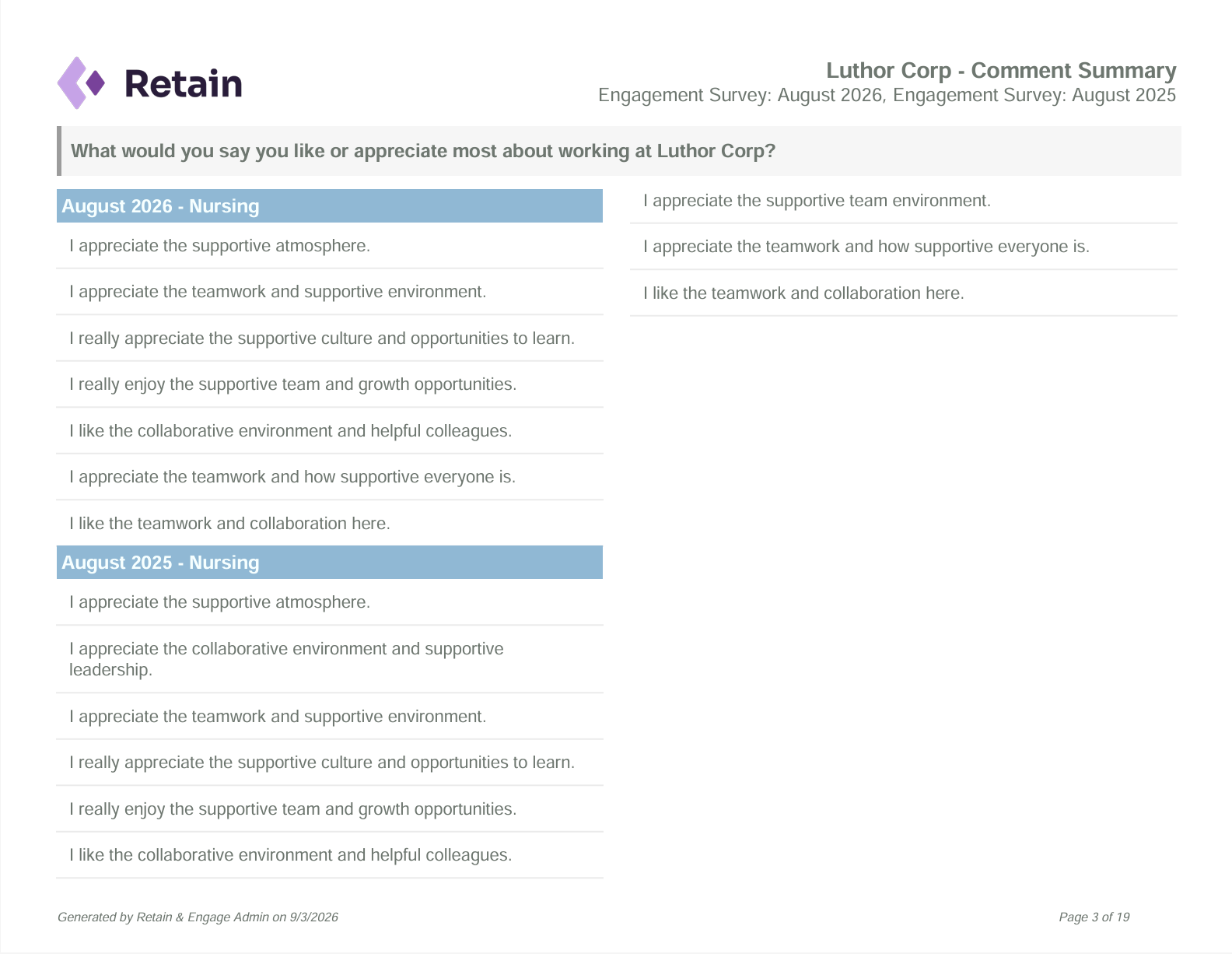This screenshot has width=1232, height=954.
Task: Click 'teamwork and collaboration here' in right column
Action: [803, 293]
